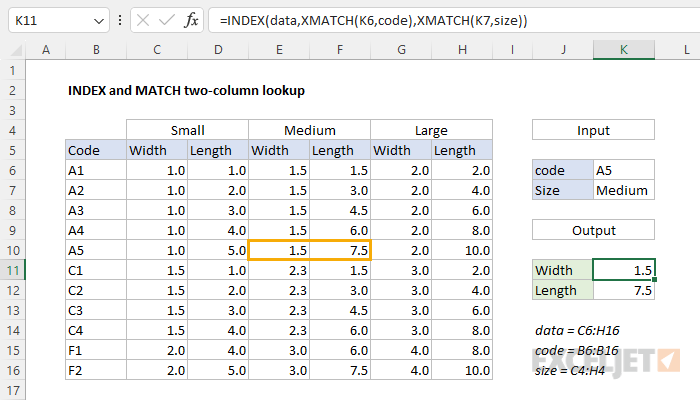Screen dimensions: 700x400
Task: Click the 'Small' header cell
Action: [x=188, y=130]
